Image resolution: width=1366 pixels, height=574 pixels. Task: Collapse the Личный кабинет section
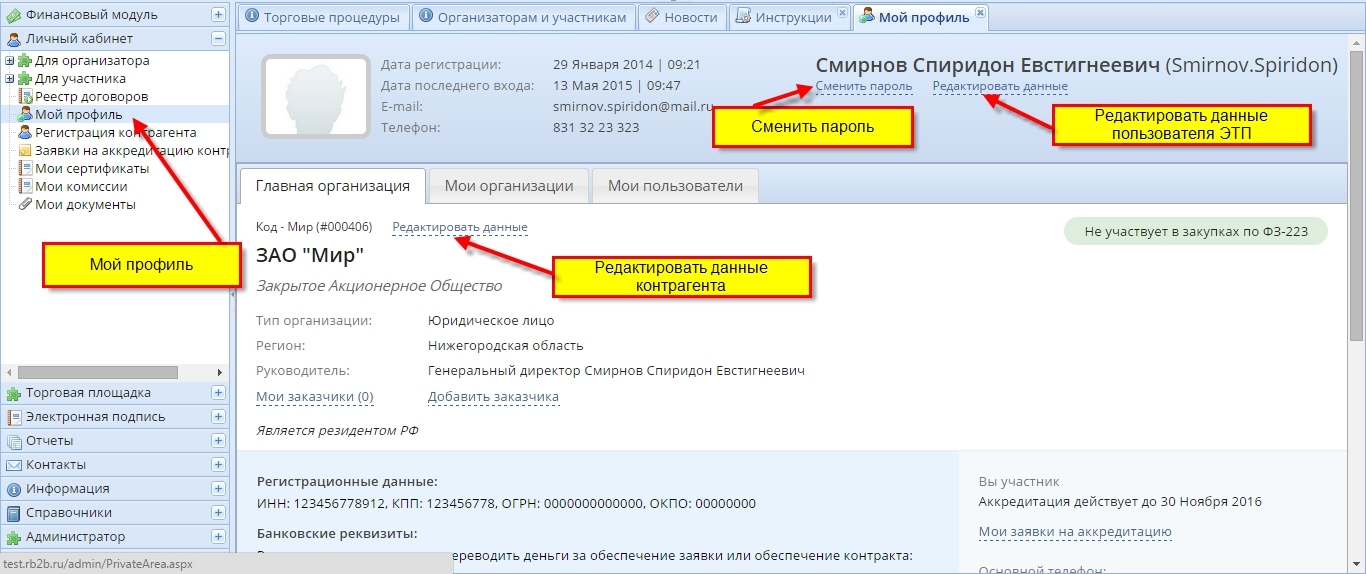[x=218, y=39]
